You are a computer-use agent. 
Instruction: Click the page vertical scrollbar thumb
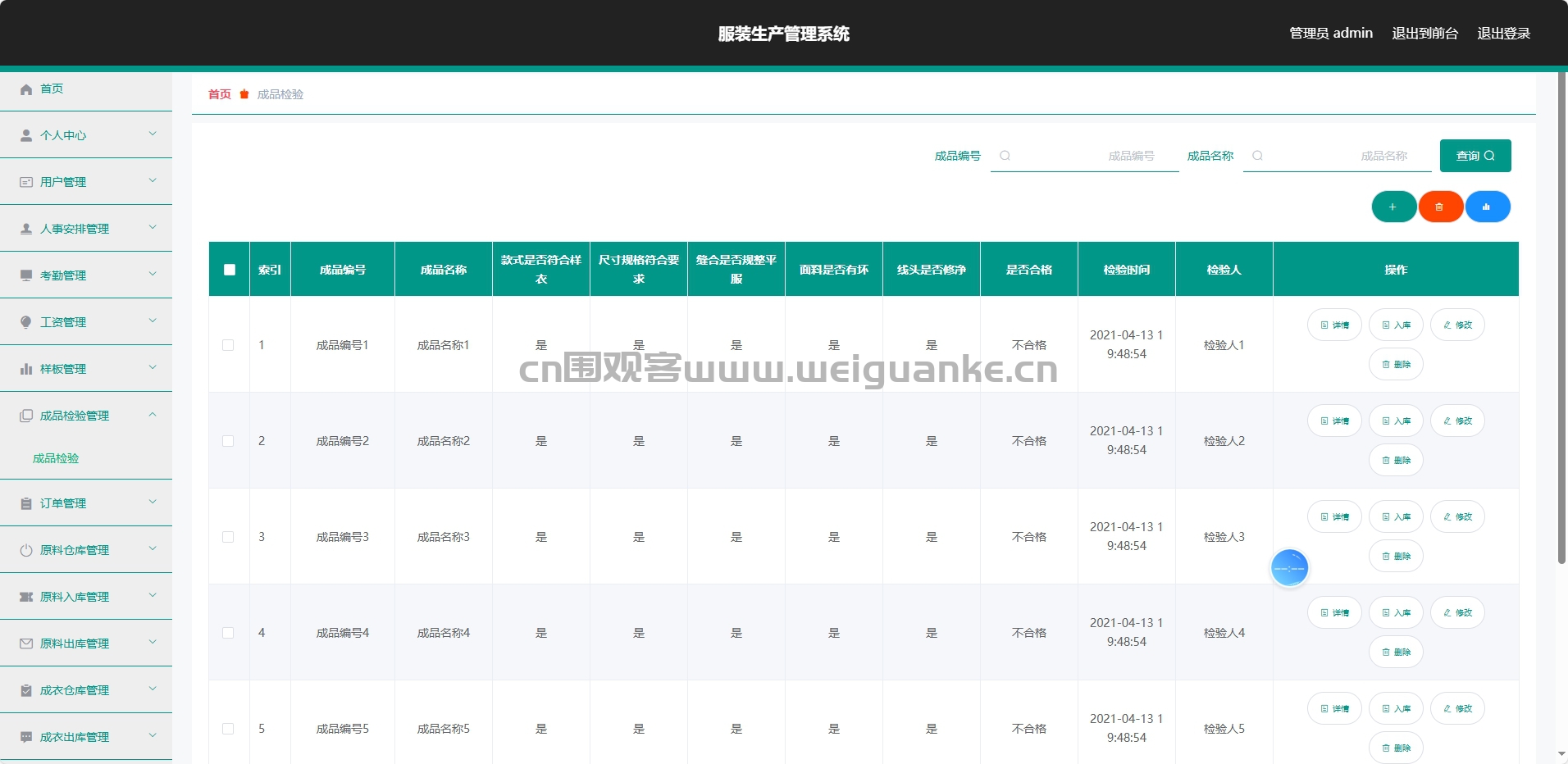point(1561,318)
